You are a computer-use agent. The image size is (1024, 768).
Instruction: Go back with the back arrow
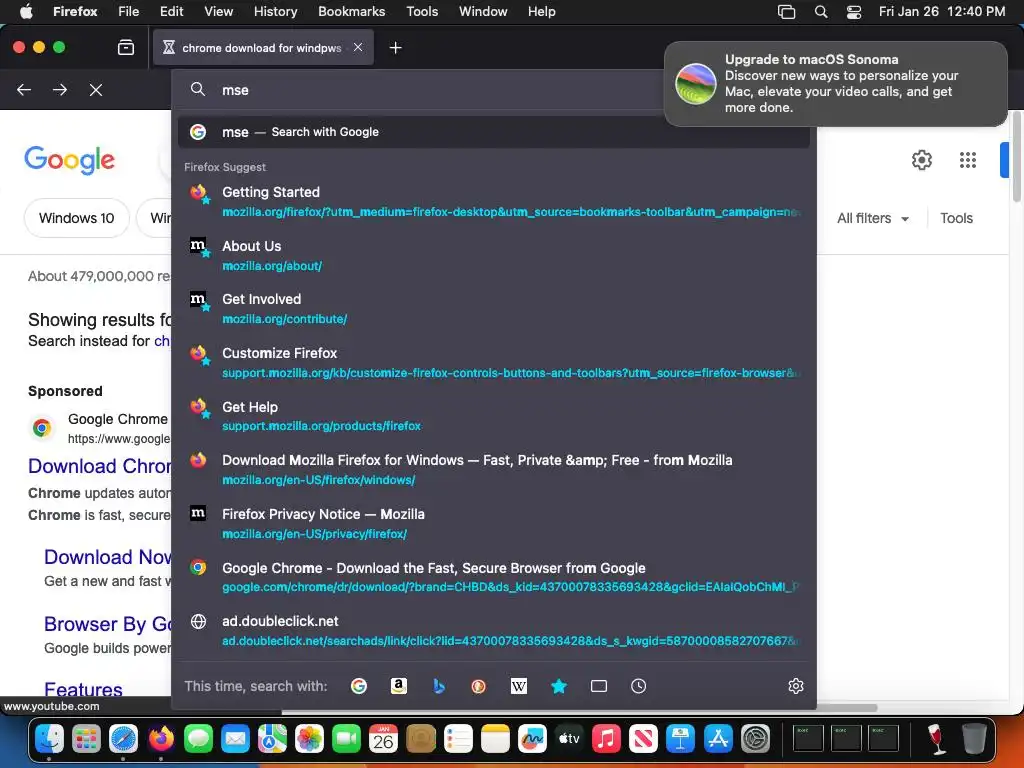point(24,89)
